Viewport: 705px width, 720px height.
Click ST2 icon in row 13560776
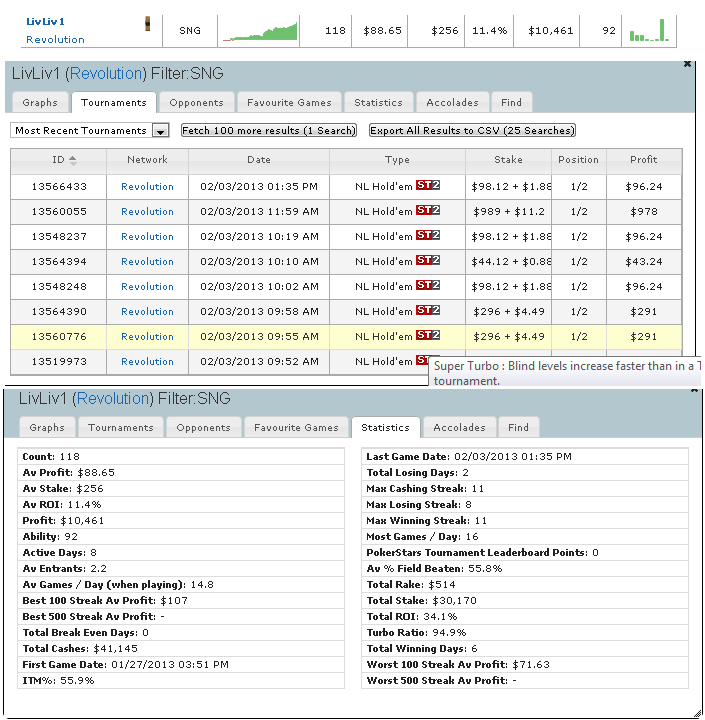tap(428, 335)
